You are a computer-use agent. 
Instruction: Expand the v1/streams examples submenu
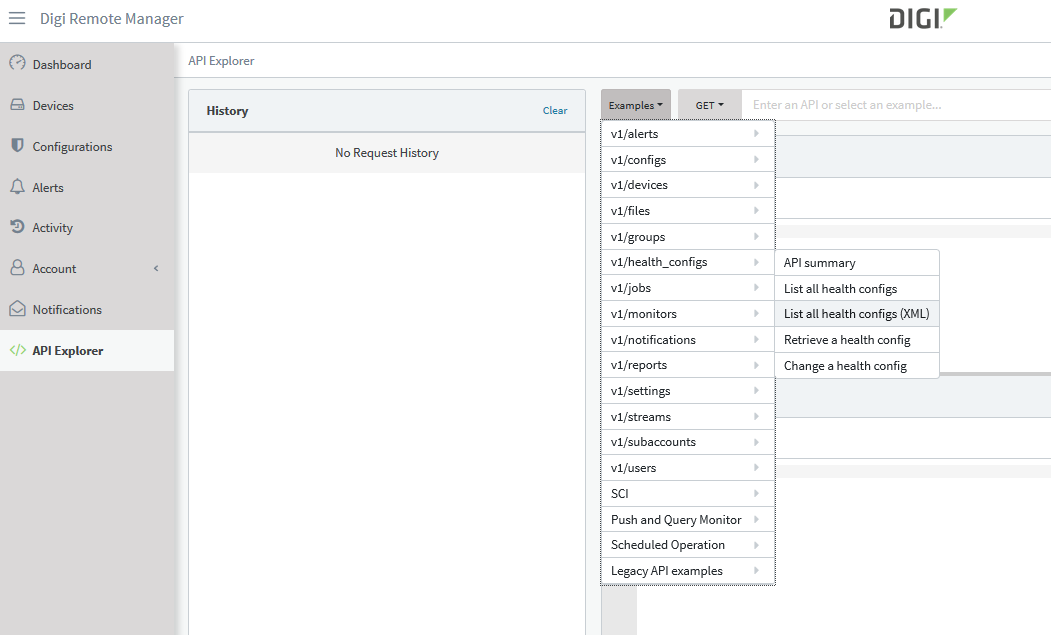pos(688,416)
